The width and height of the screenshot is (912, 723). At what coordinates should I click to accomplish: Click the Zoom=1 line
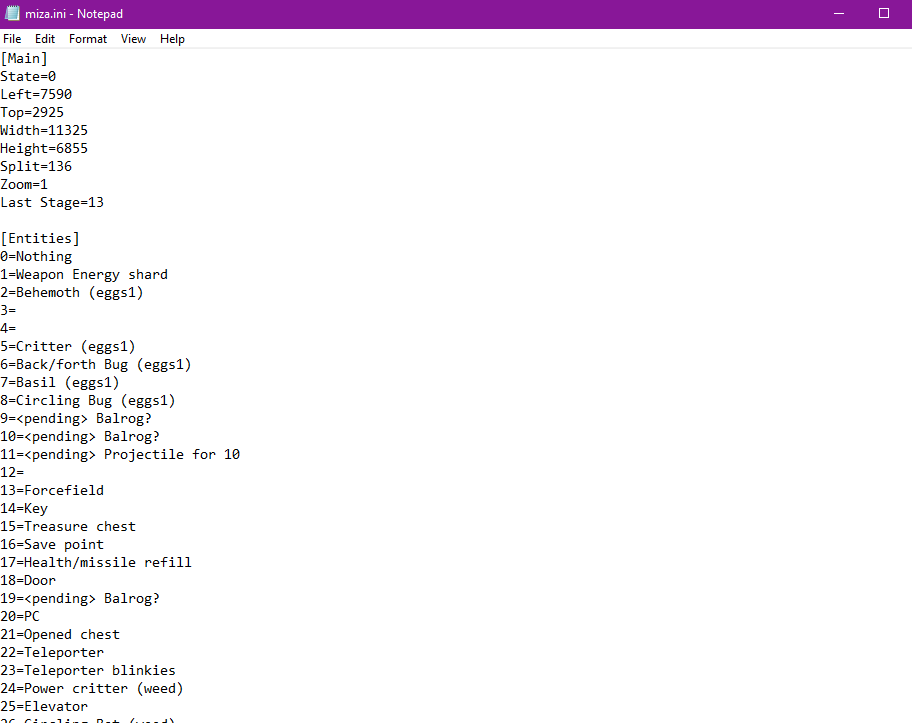[x=24, y=184]
